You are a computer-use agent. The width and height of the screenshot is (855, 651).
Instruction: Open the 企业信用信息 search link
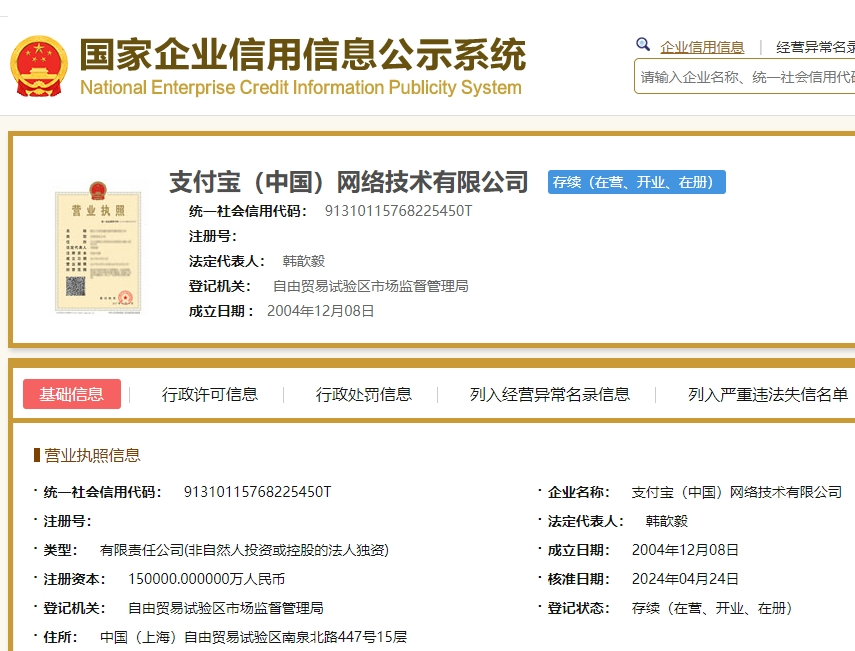pyautogui.click(x=702, y=47)
